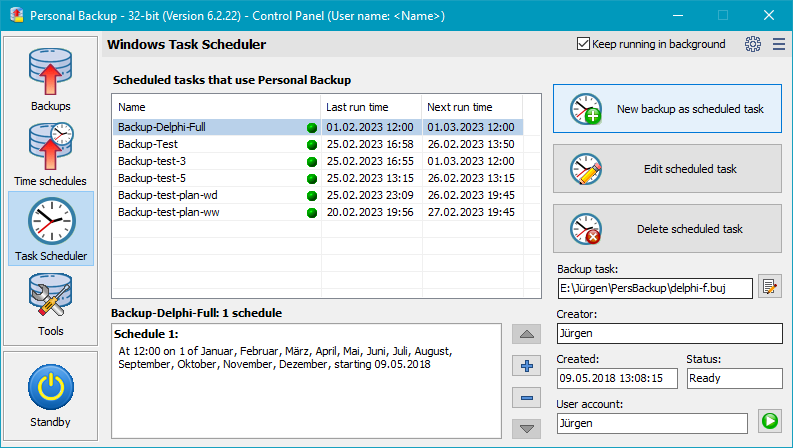
Task: Click next run time 26.02.2023 13:50
Action: [471, 144]
